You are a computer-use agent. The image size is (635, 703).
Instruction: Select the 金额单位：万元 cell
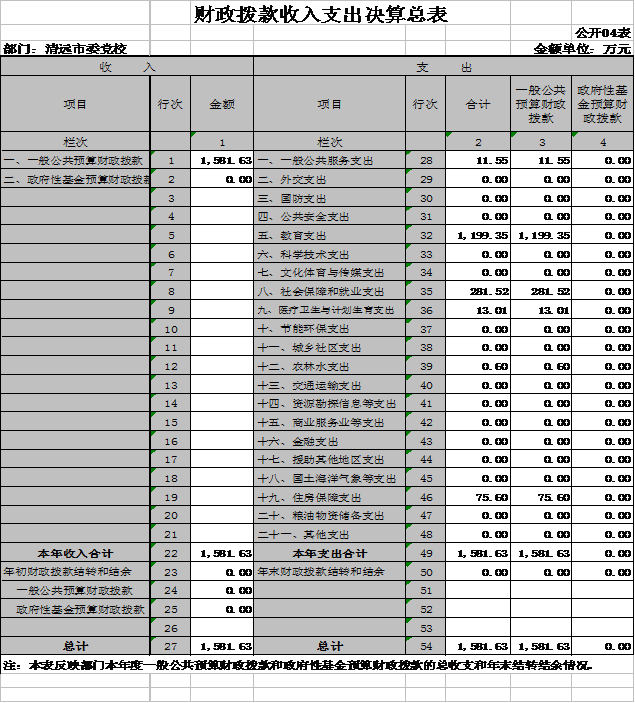tap(582, 48)
